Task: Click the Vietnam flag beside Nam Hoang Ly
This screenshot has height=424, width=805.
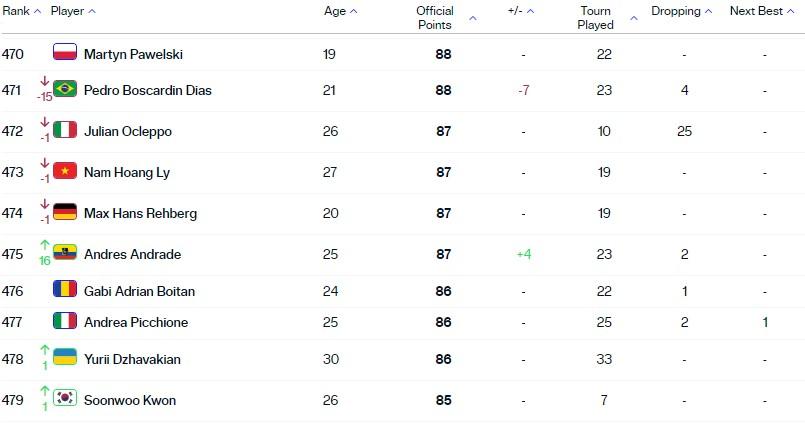Action: tap(65, 170)
